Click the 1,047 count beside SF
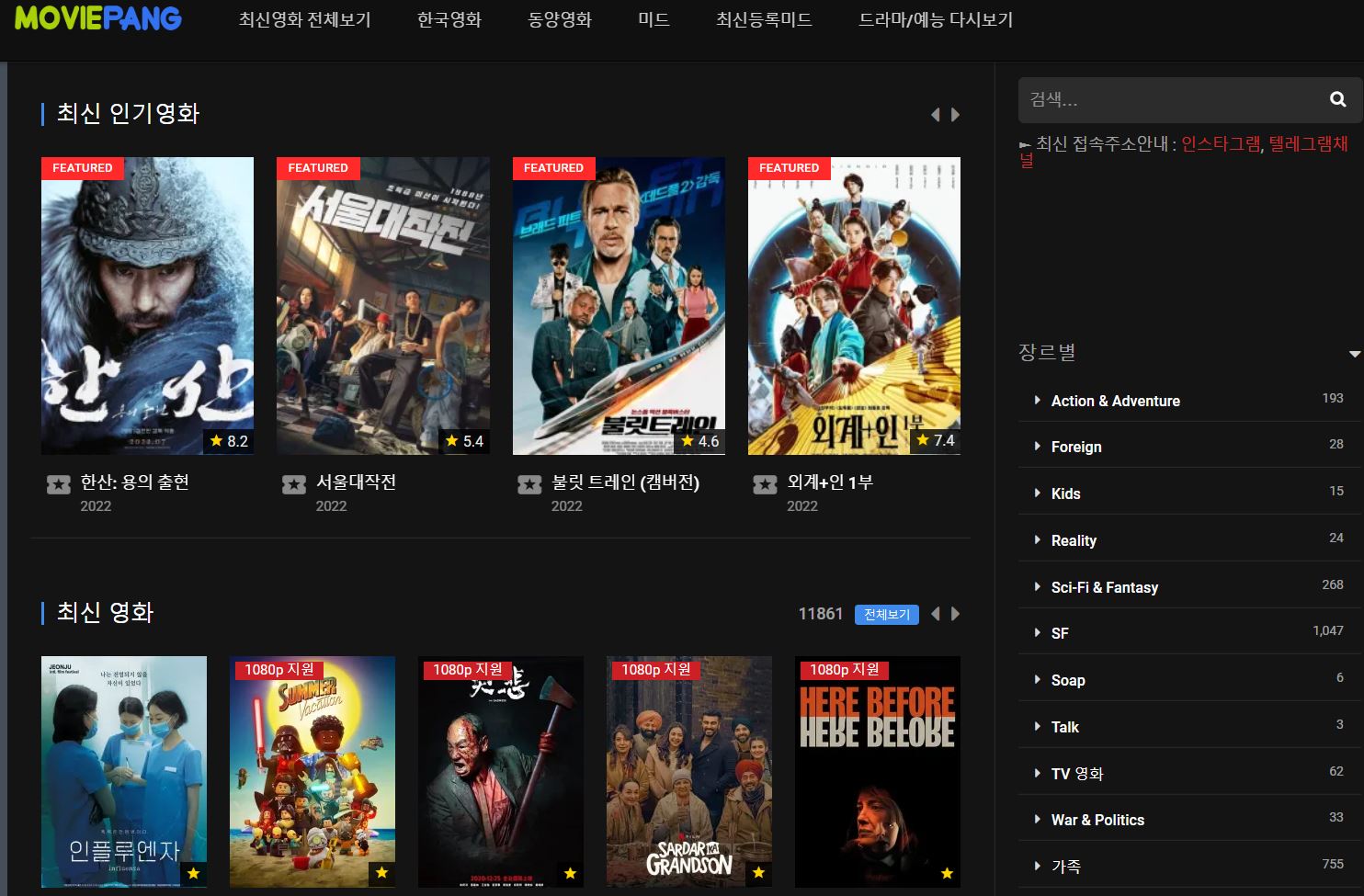This screenshot has width=1364, height=896. 1327,630
